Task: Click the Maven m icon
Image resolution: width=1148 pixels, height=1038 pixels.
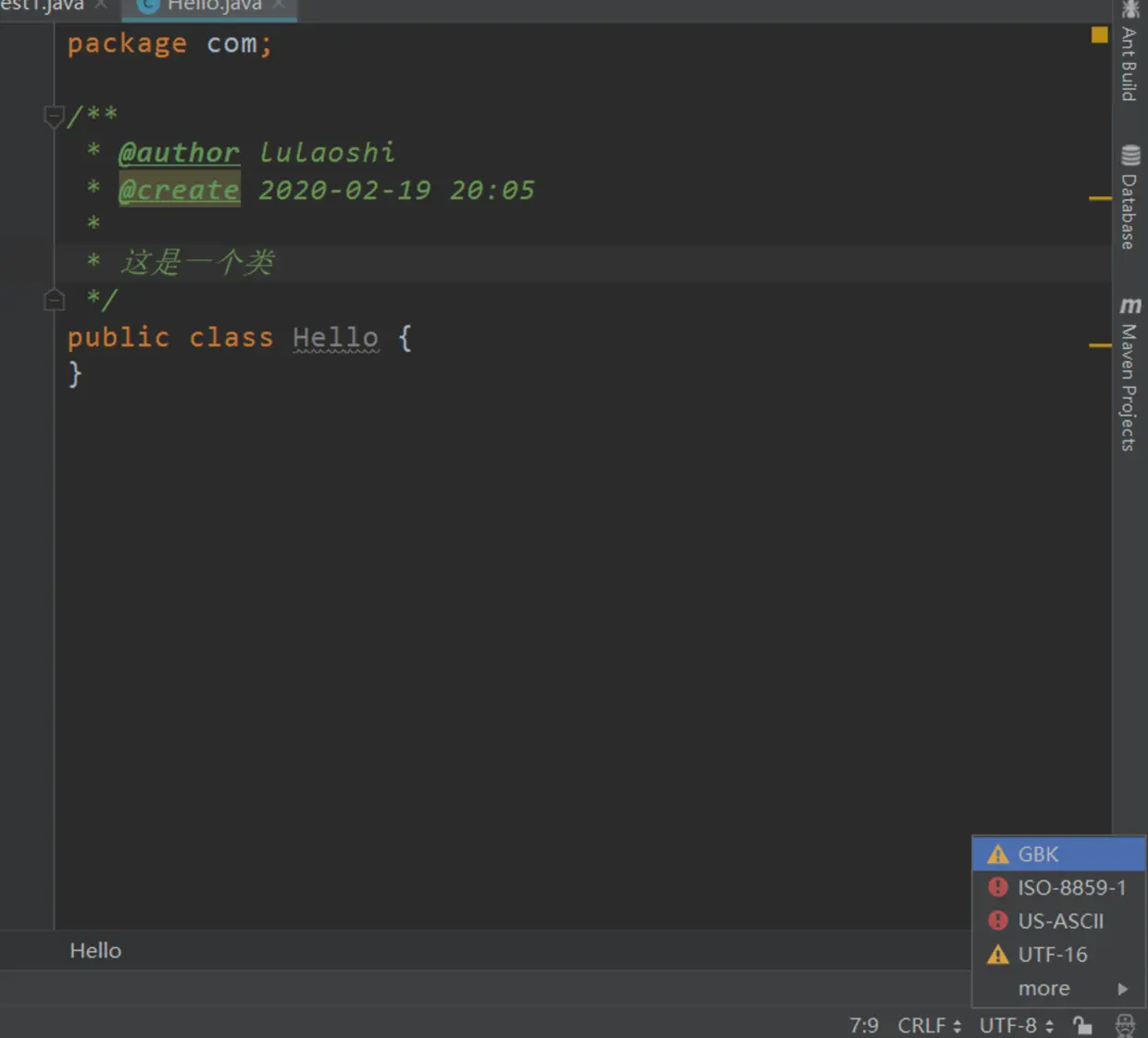Action: tap(1130, 306)
